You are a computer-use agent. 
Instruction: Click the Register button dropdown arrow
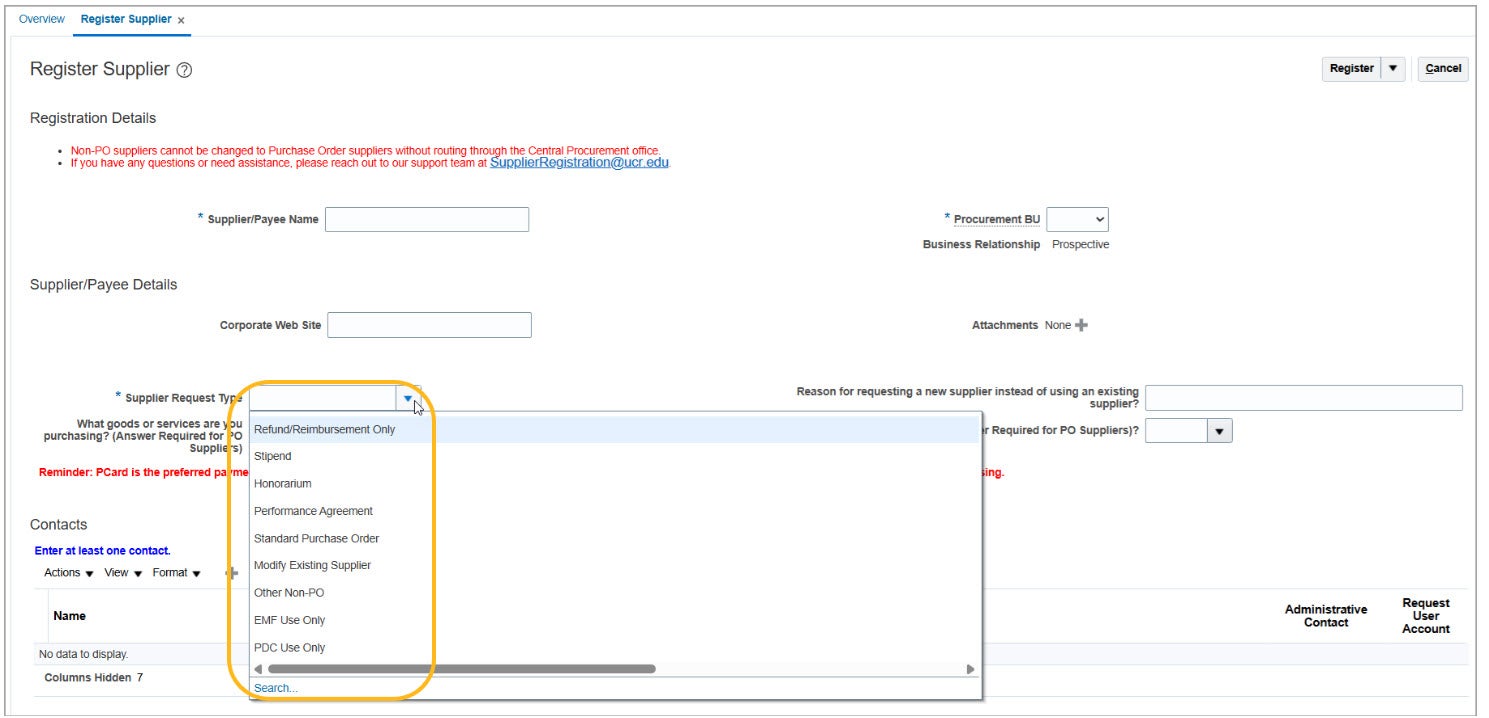1393,68
